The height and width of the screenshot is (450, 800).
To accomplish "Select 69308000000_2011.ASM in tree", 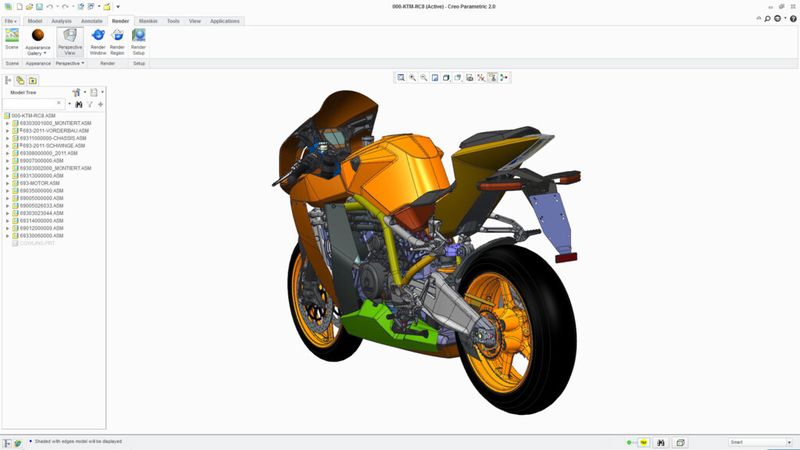I will click(x=48, y=153).
